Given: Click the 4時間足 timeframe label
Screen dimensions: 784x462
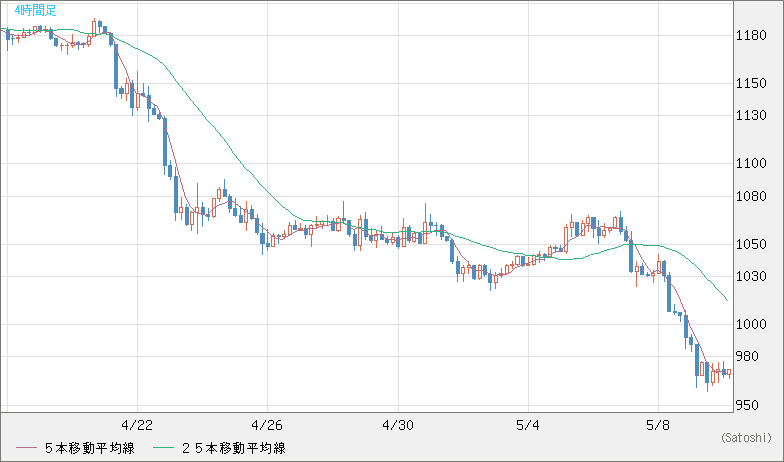Looking at the screenshot, I should [35, 10].
